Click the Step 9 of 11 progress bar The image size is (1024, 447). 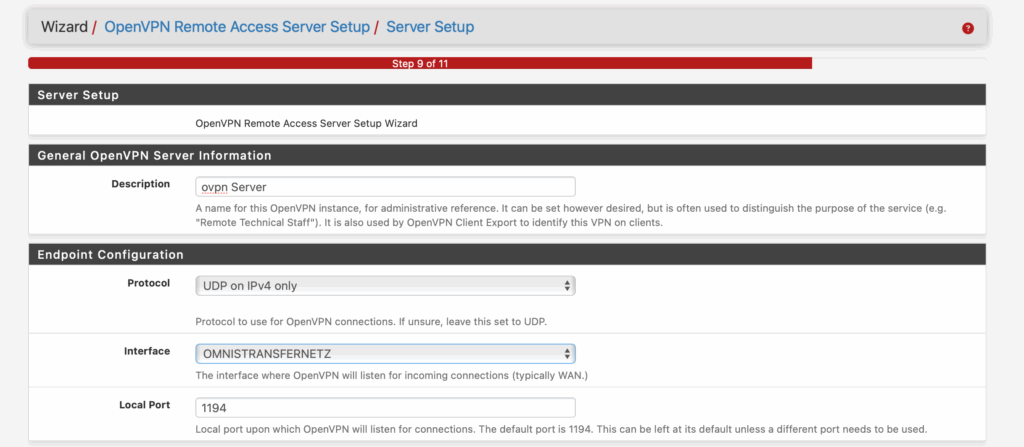420,63
